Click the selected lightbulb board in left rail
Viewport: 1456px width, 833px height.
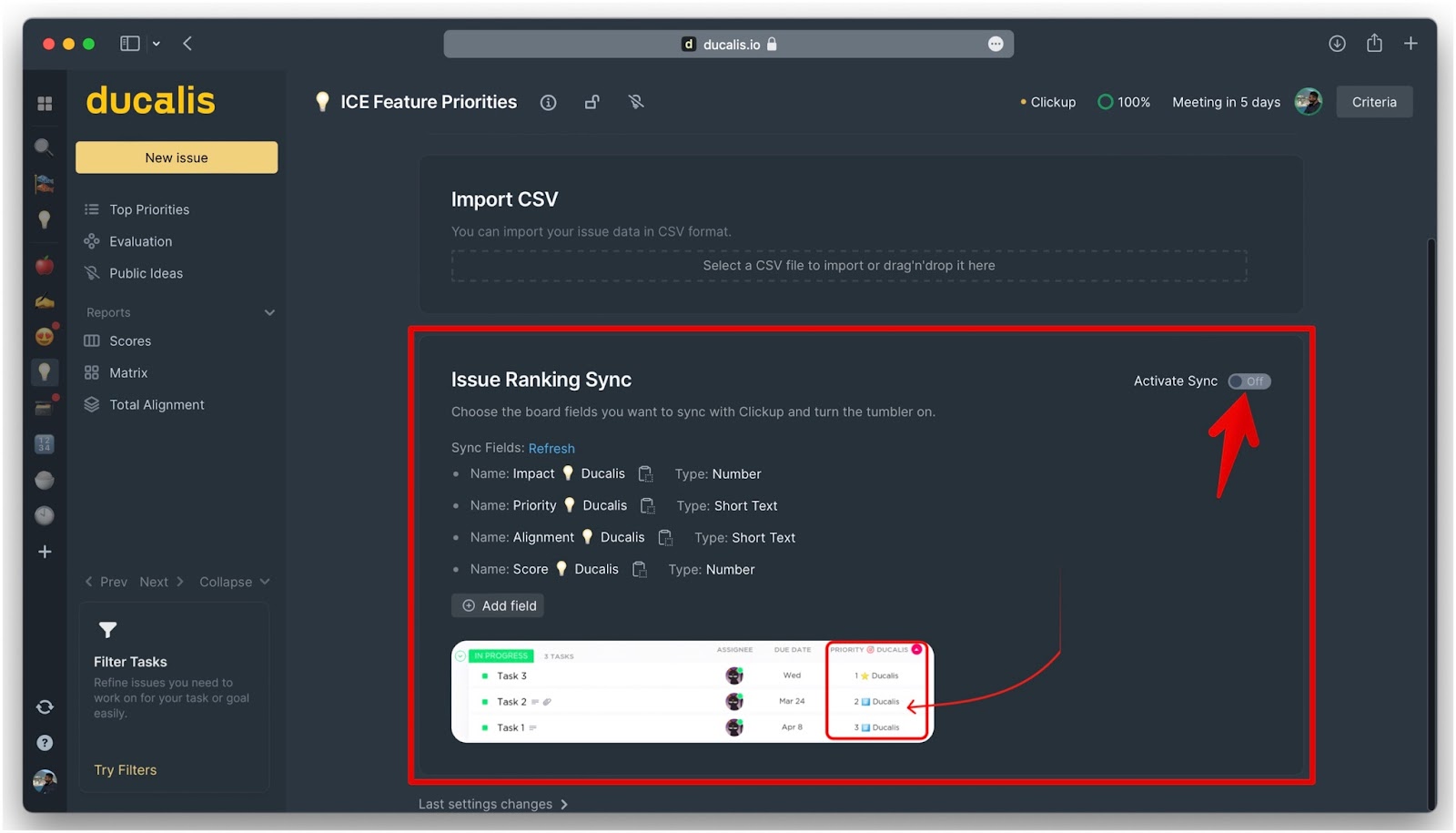click(44, 371)
